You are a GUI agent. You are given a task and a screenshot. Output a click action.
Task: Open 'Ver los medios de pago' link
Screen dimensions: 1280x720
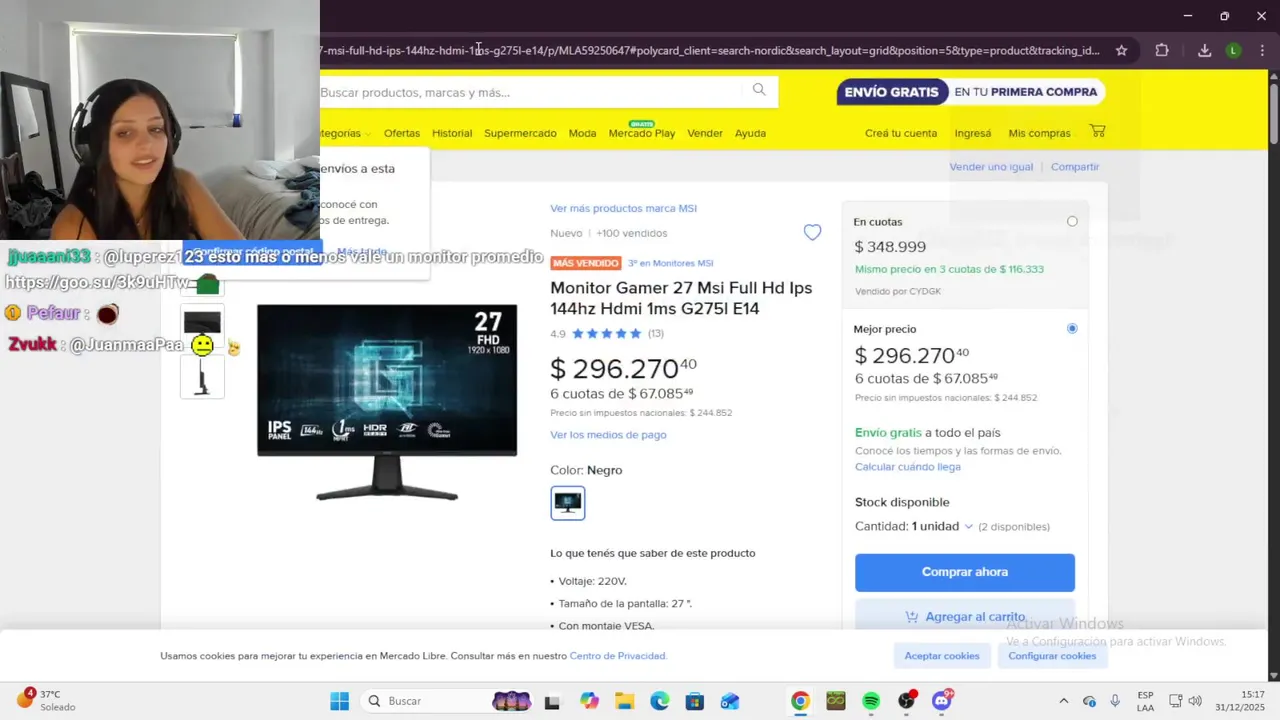pyautogui.click(x=608, y=435)
